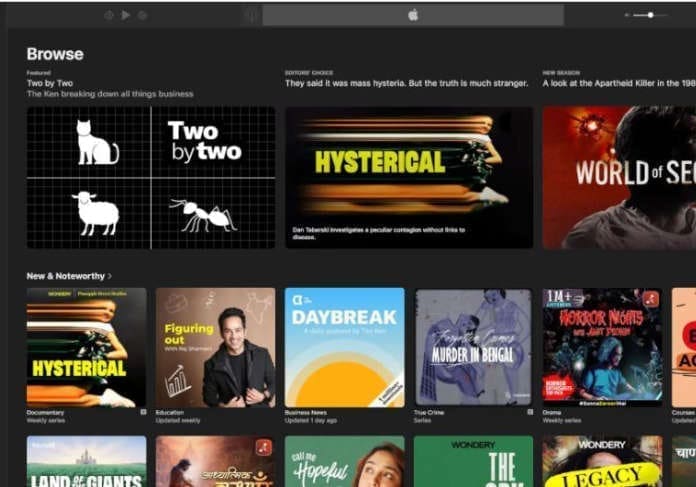Open the partially visible peach podcast cover at right

click(x=684, y=348)
